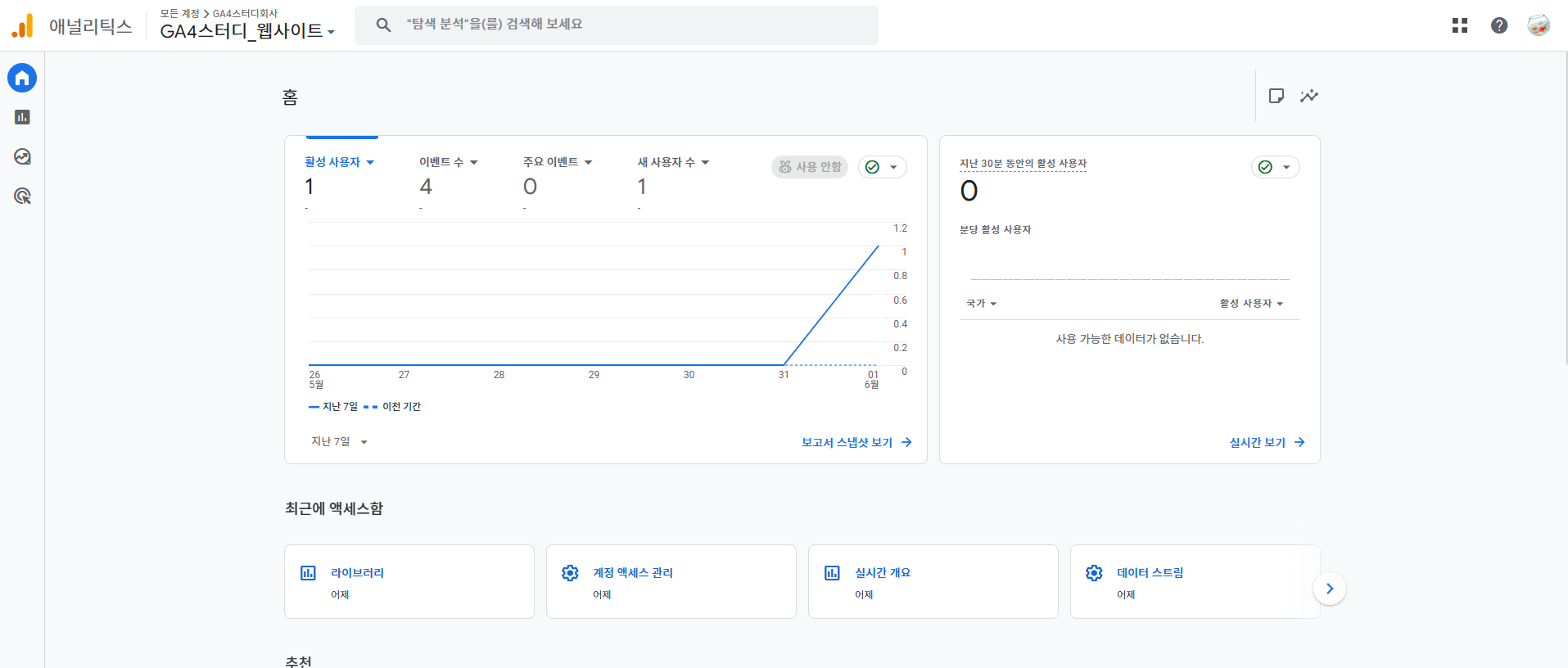Open the '국가' dimension dropdown
Screen dimensions: 1568x668
[x=981, y=304]
